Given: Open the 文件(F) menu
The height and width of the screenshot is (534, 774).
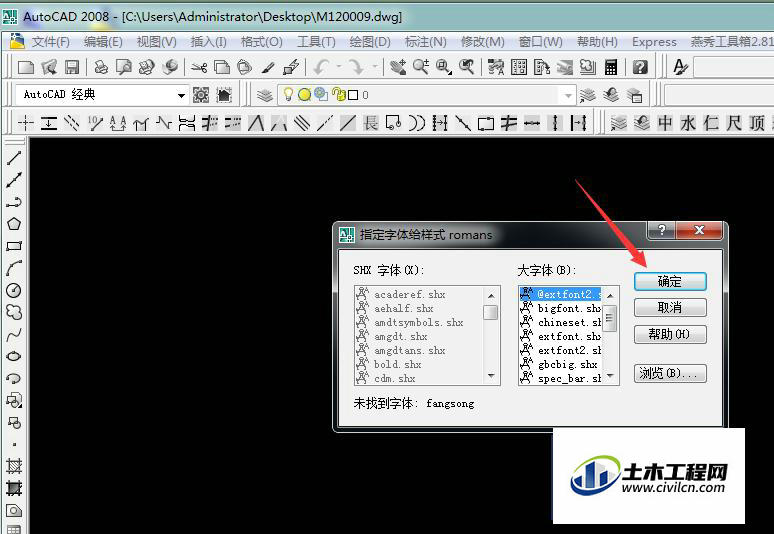Looking at the screenshot, I should (x=51, y=42).
